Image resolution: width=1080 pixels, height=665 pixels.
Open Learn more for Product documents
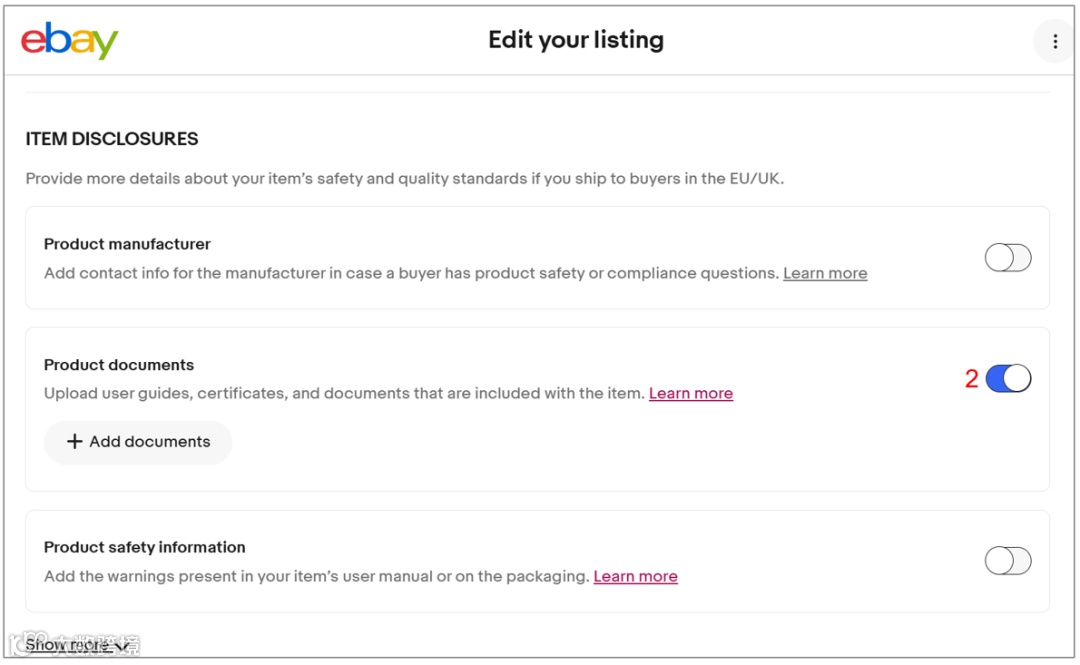point(691,394)
